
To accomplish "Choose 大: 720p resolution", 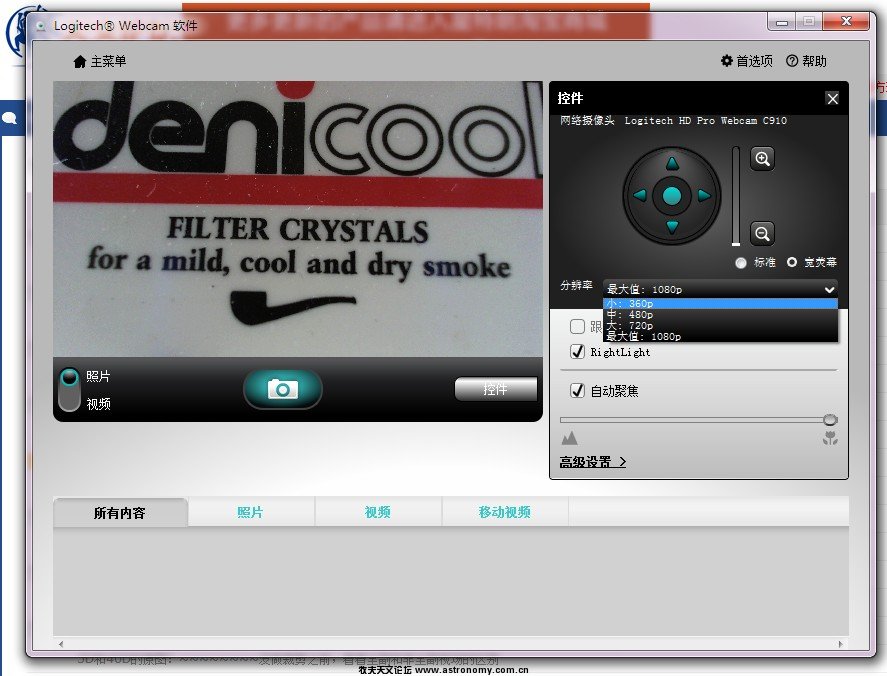I will 720,325.
